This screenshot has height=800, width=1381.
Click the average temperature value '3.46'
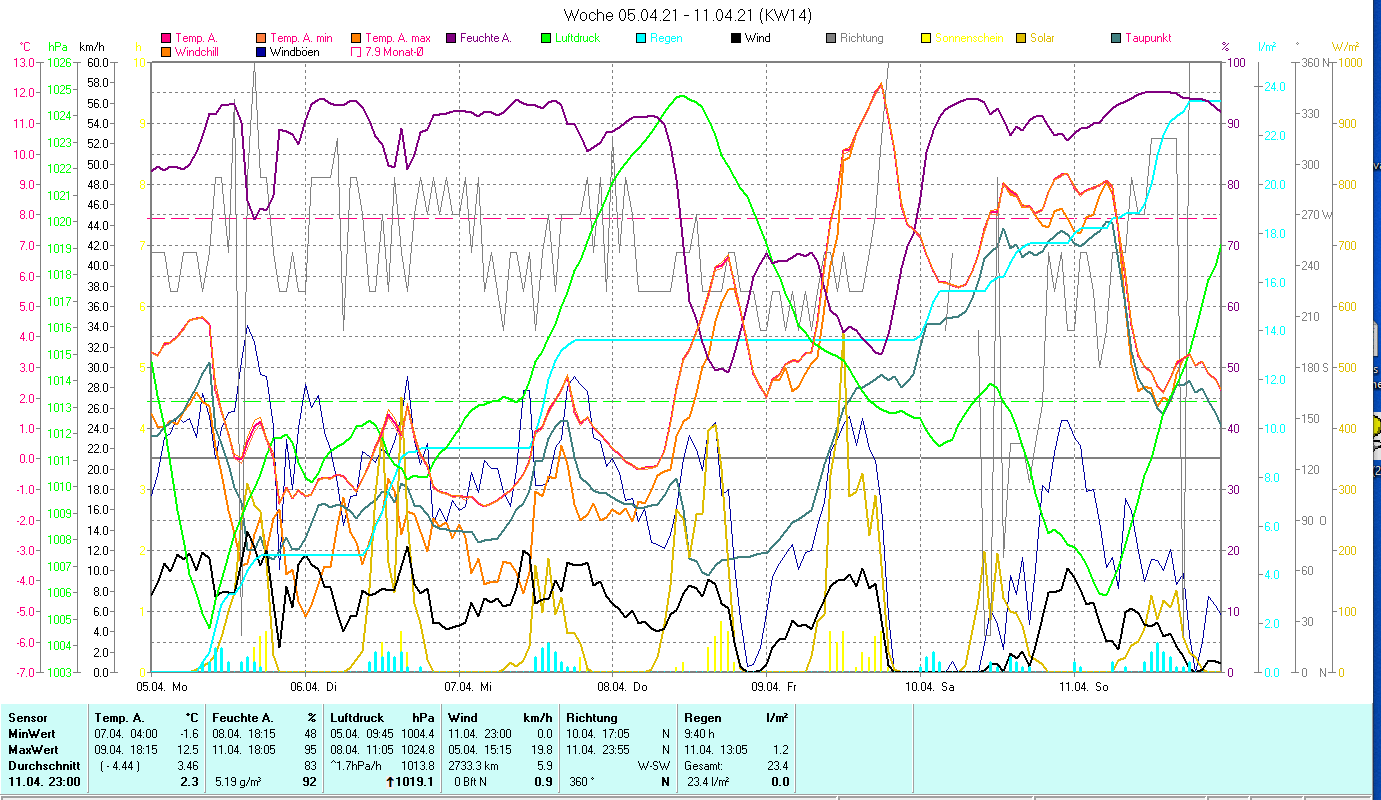[188, 766]
